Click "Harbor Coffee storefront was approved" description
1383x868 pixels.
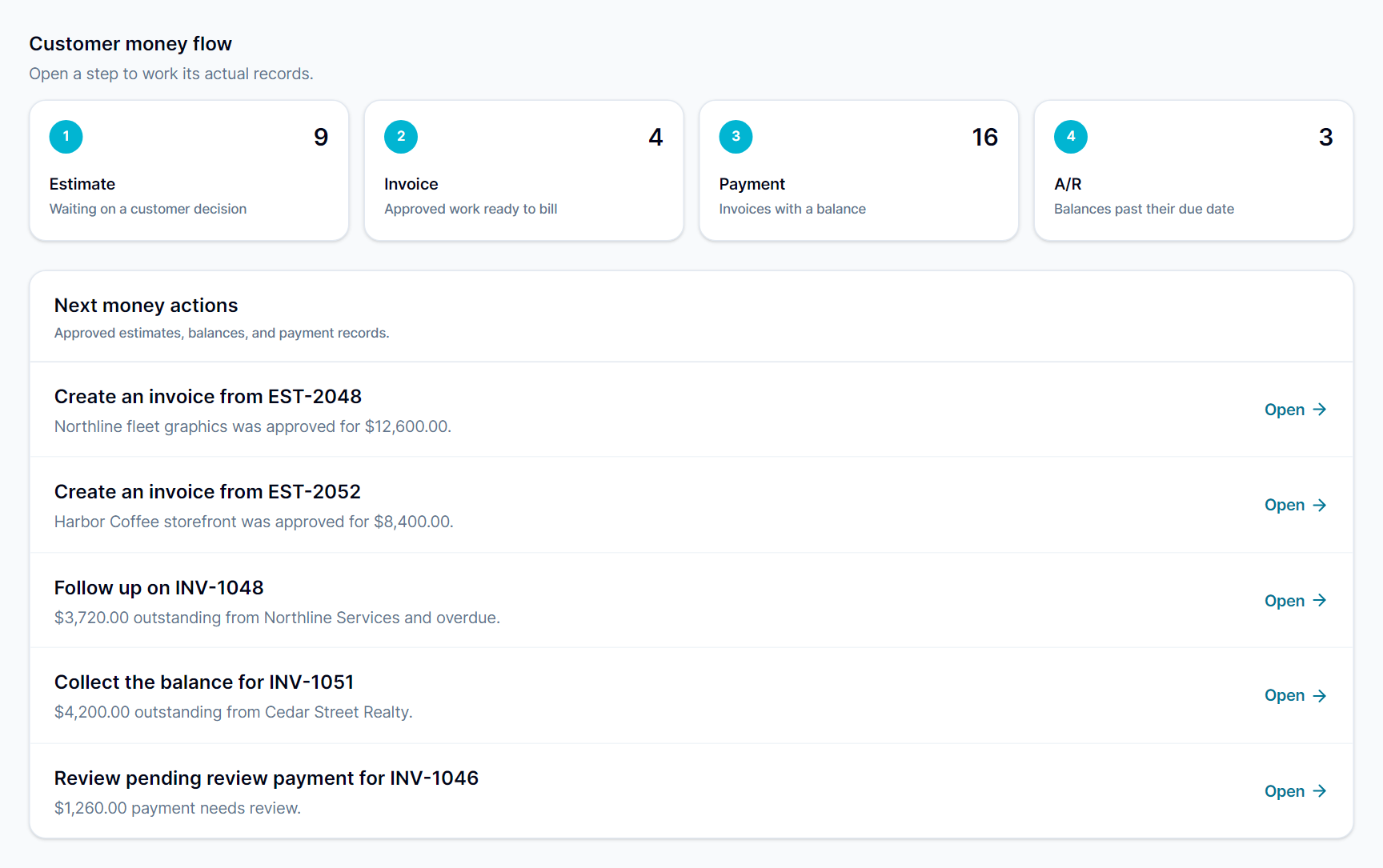254,522
